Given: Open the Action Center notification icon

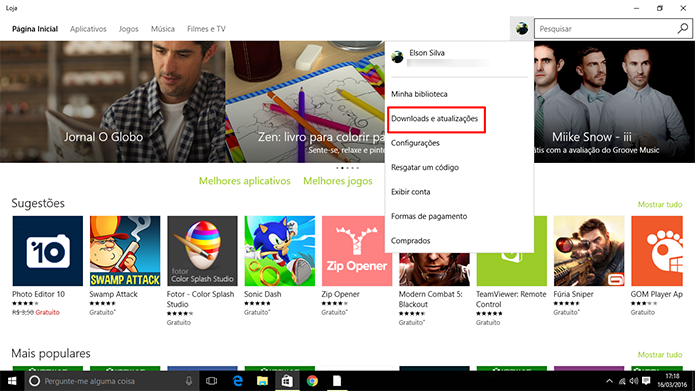Looking at the screenshot, I should pyautogui.click(x=646, y=381).
